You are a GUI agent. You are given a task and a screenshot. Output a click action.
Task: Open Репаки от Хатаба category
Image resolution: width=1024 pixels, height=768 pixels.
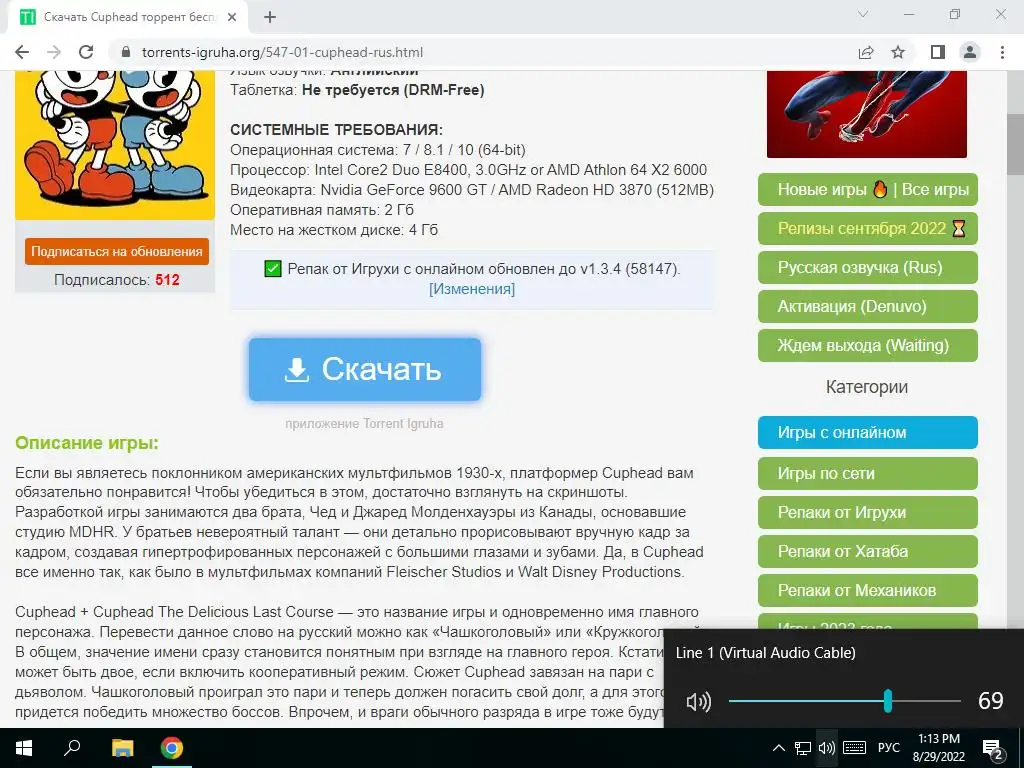coord(868,551)
